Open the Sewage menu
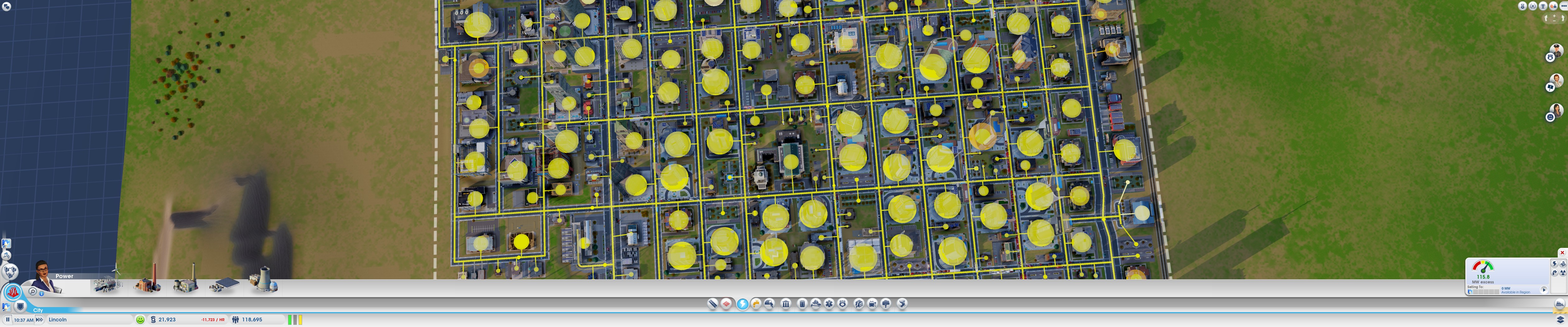The height and width of the screenshot is (327, 1568). pos(769,303)
